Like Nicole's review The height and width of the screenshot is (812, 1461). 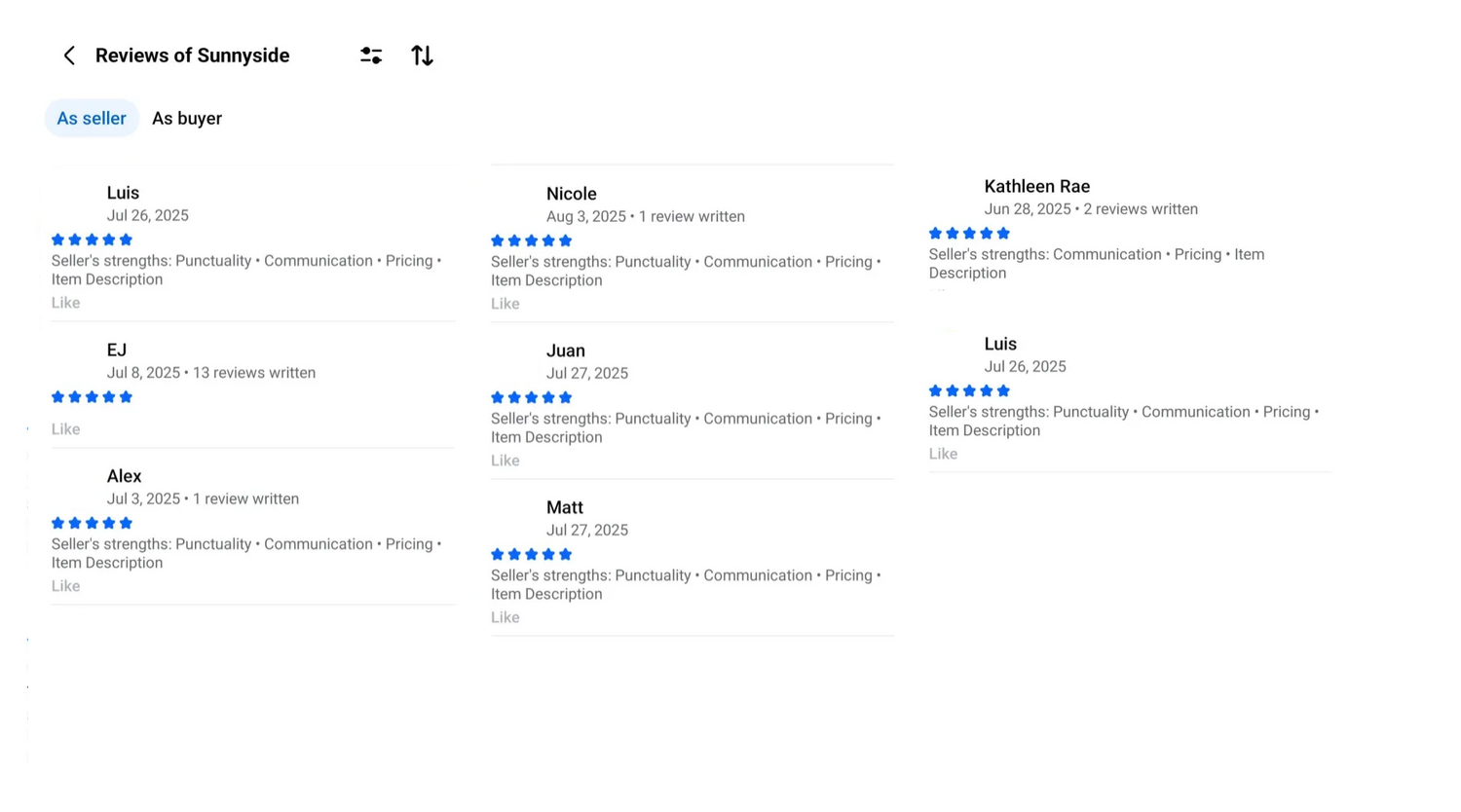tap(505, 304)
